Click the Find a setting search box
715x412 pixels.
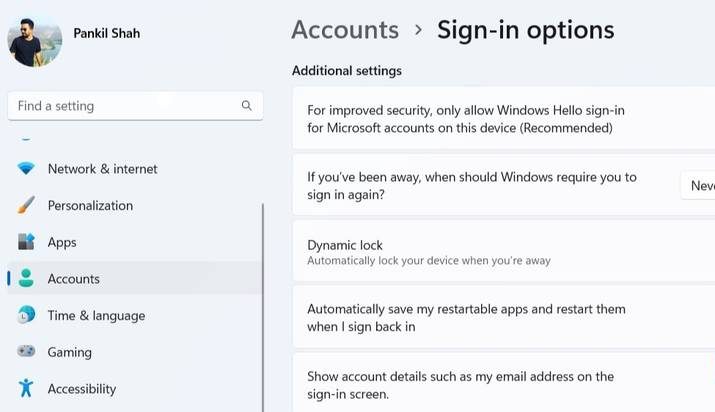tap(135, 106)
